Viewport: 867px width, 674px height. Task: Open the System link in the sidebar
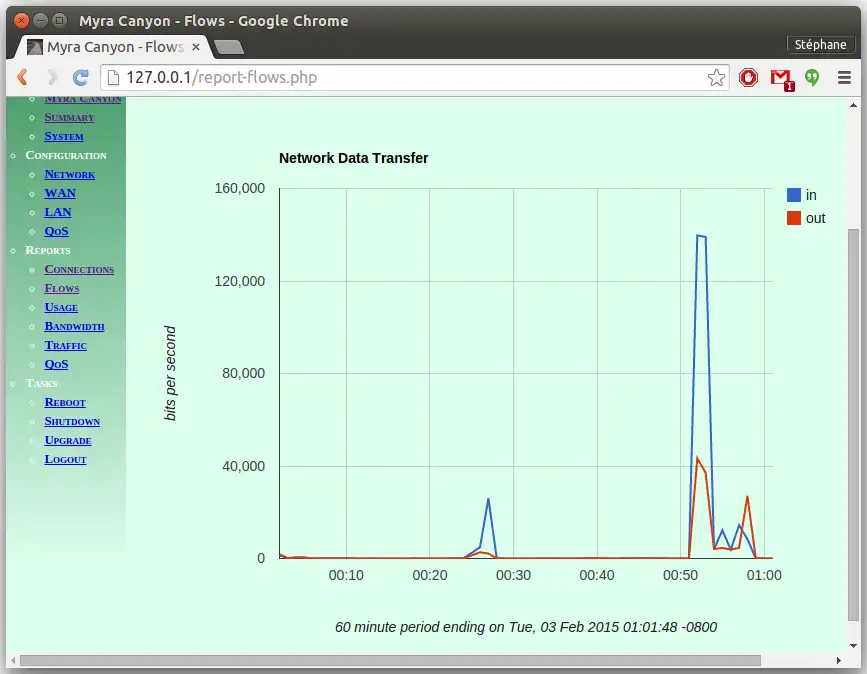(x=64, y=137)
